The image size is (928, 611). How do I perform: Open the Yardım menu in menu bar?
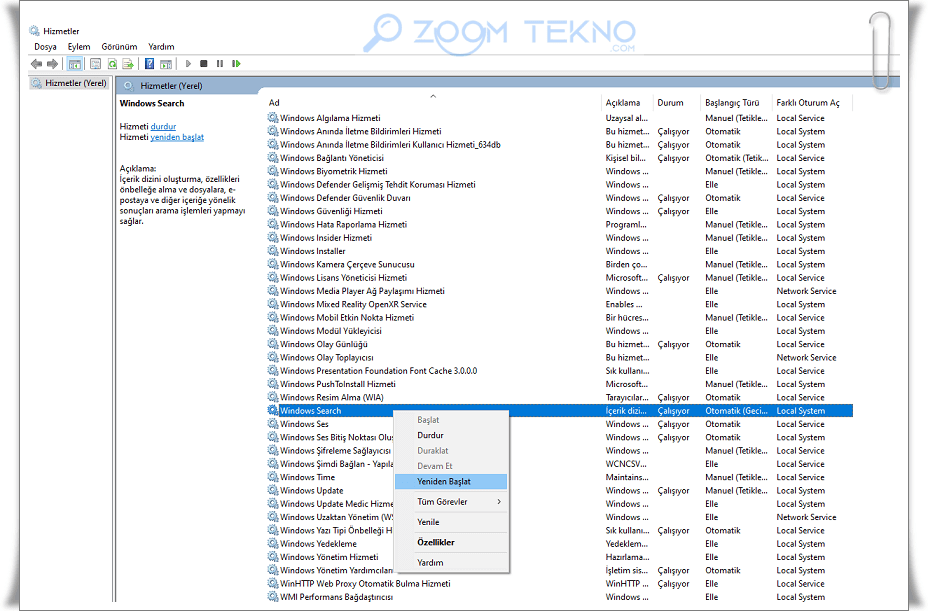[161, 47]
